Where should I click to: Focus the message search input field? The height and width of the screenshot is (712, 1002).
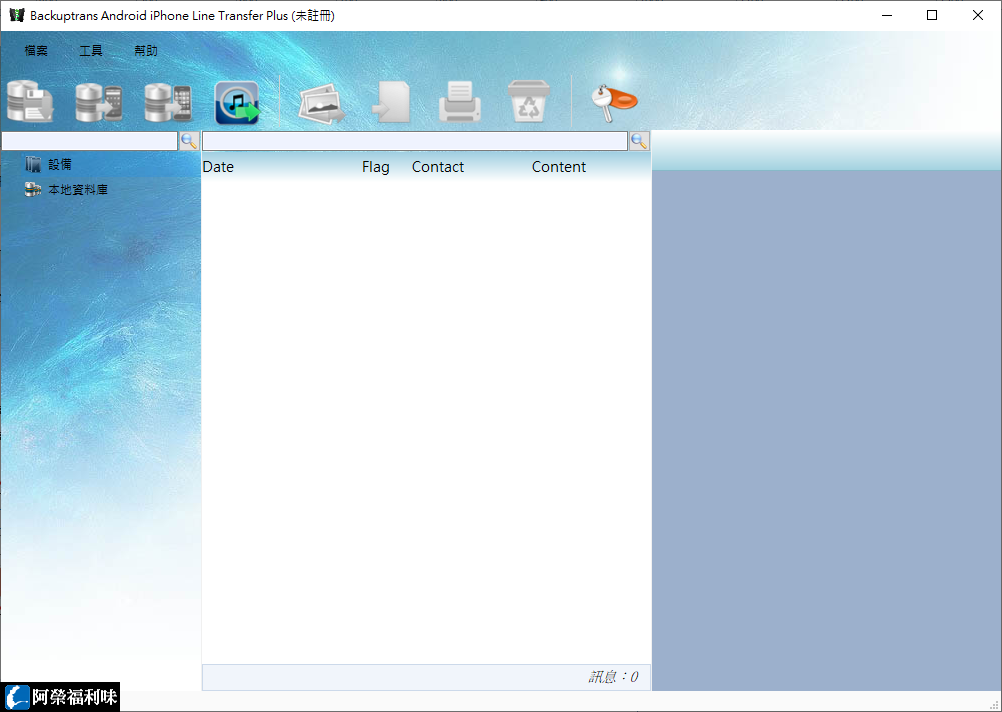tap(415, 141)
